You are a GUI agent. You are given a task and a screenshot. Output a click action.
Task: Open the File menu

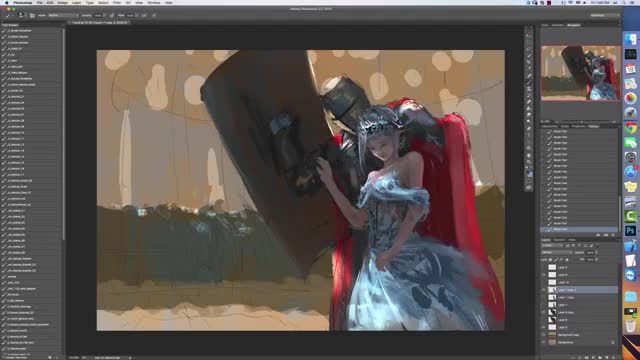point(39,2)
